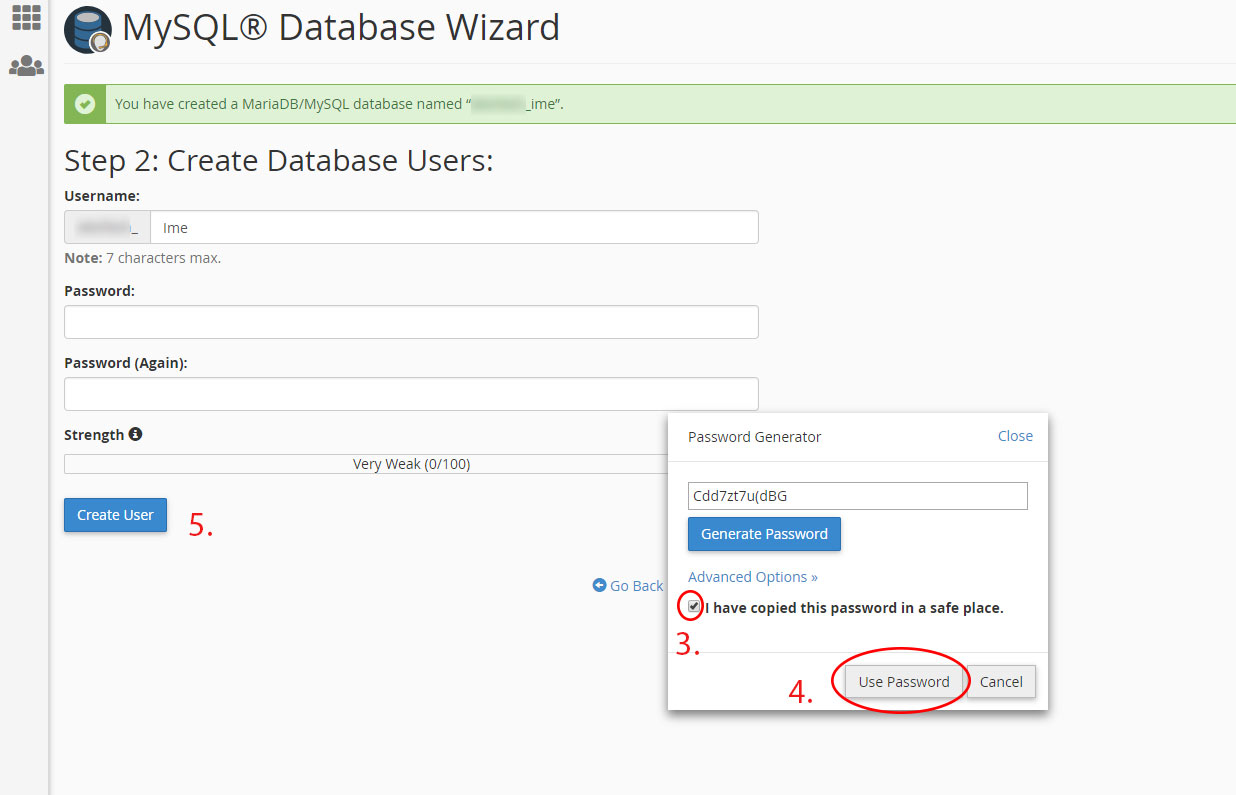
Task: Click the MySQL Database Wizard logo
Action: [x=88, y=30]
